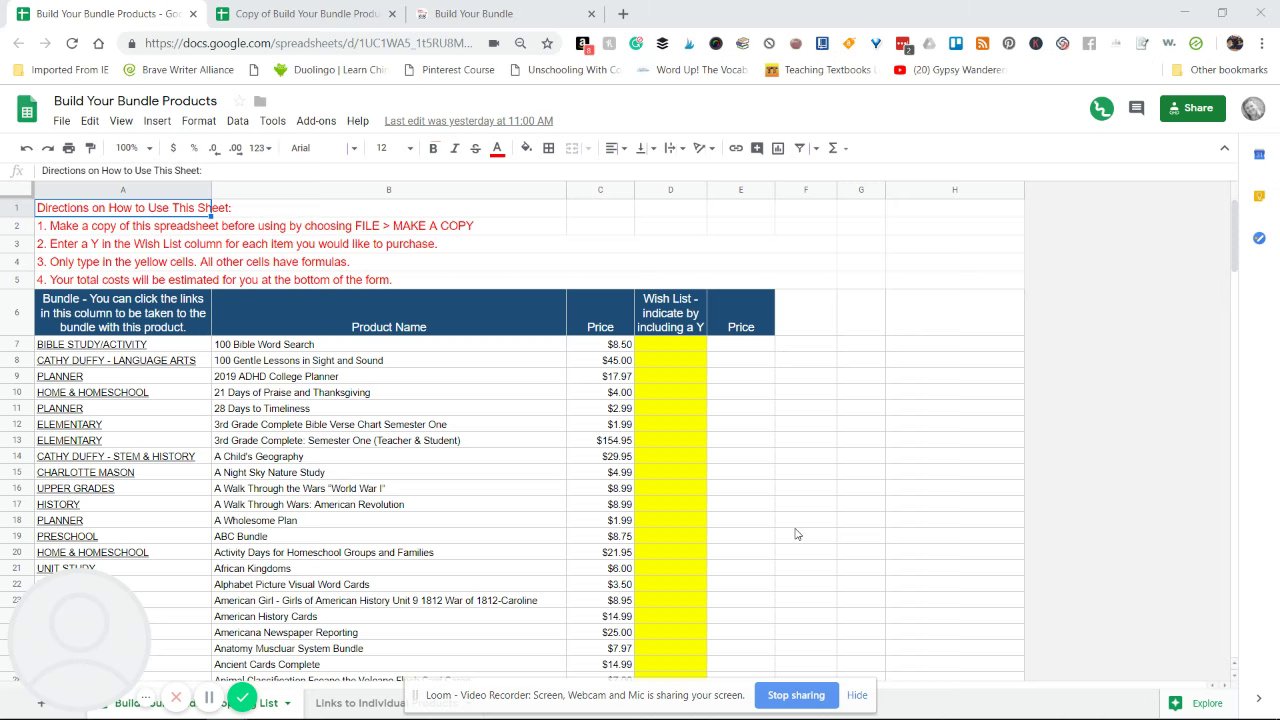The image size is (1280, 720).
Task: Open the Arial font dropdown
Action: tap(323, 148)
